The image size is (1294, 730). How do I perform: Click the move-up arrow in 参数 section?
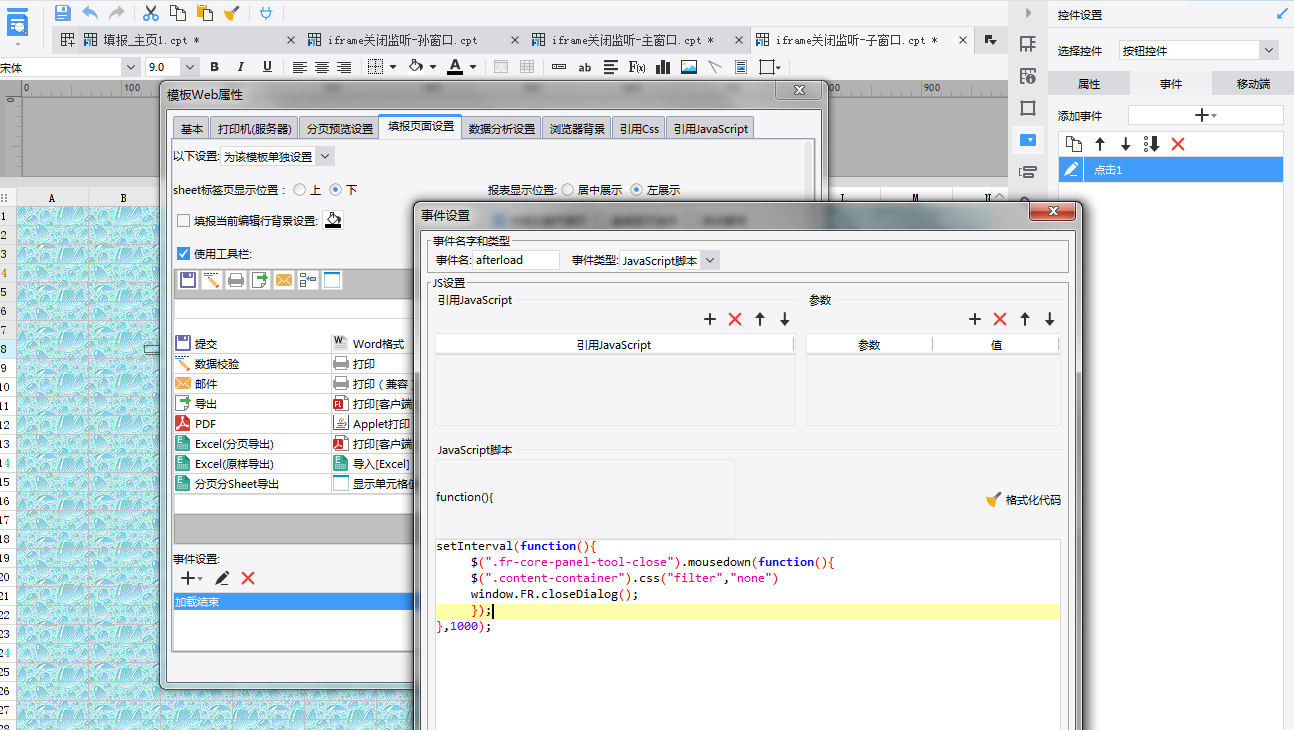(1024, 319)
